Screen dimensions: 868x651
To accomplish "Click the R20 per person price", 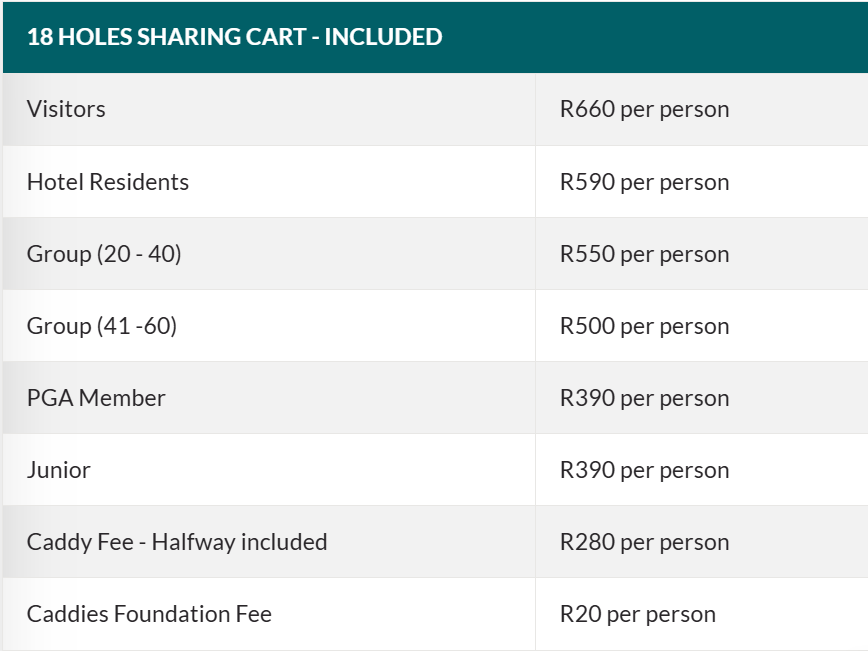I will pos(637,614).
